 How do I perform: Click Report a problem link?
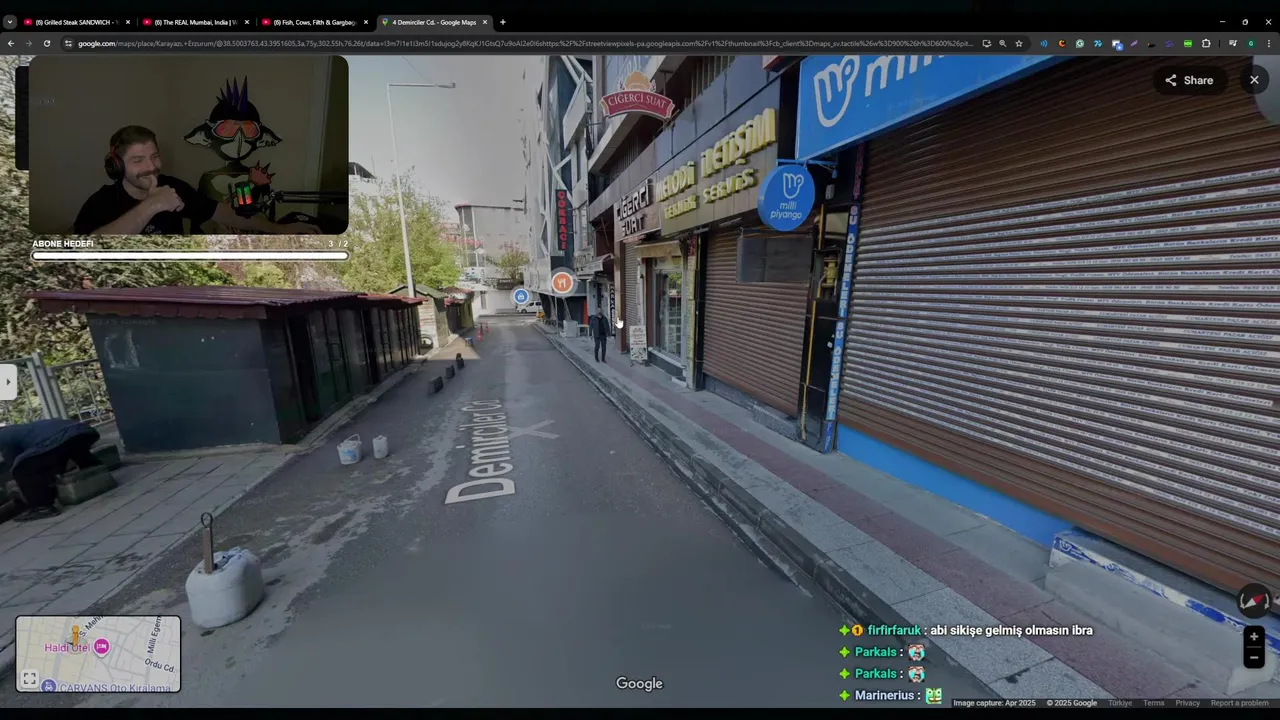pos(1240,703)
